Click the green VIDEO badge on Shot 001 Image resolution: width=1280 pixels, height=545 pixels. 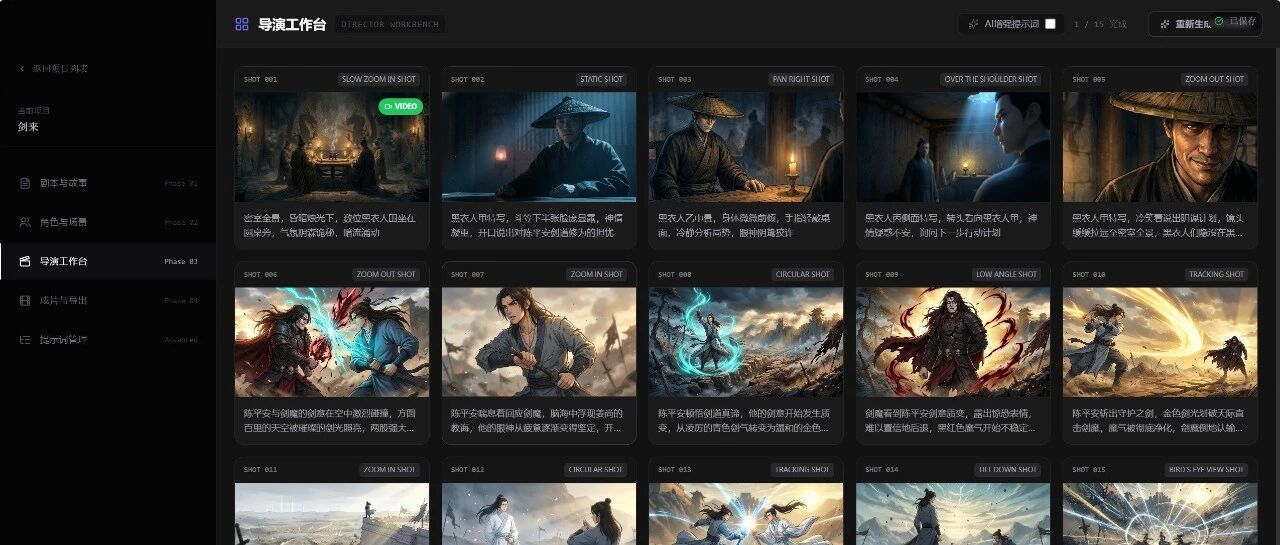tap(400, 106)
